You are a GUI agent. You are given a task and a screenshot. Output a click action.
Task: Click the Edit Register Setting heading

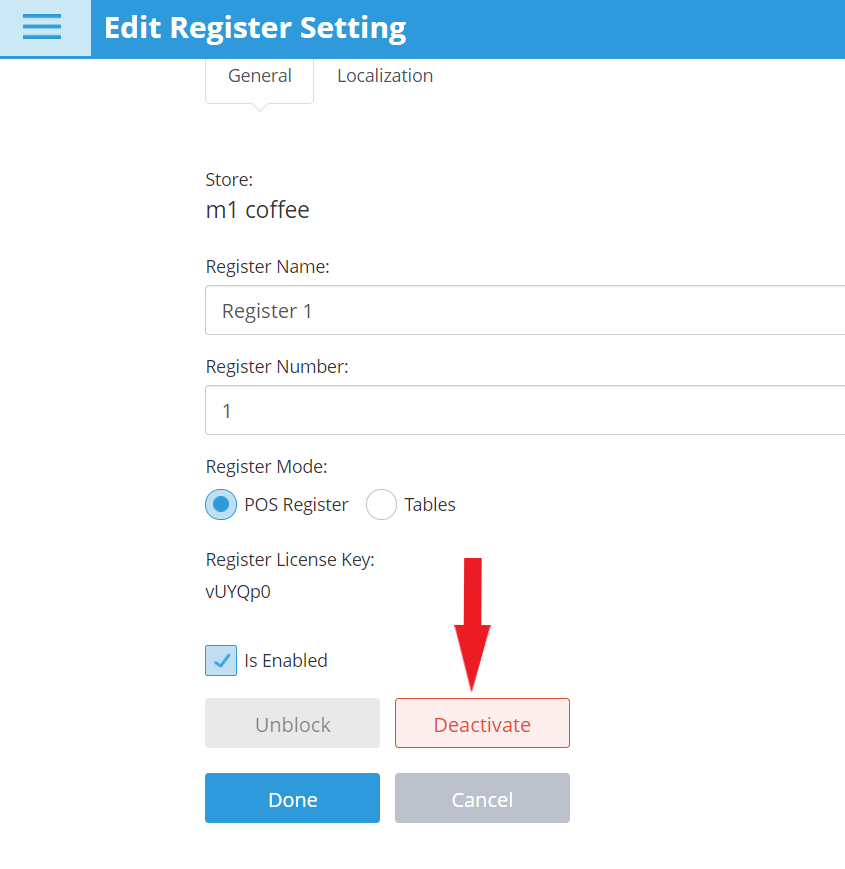point(255,28)
